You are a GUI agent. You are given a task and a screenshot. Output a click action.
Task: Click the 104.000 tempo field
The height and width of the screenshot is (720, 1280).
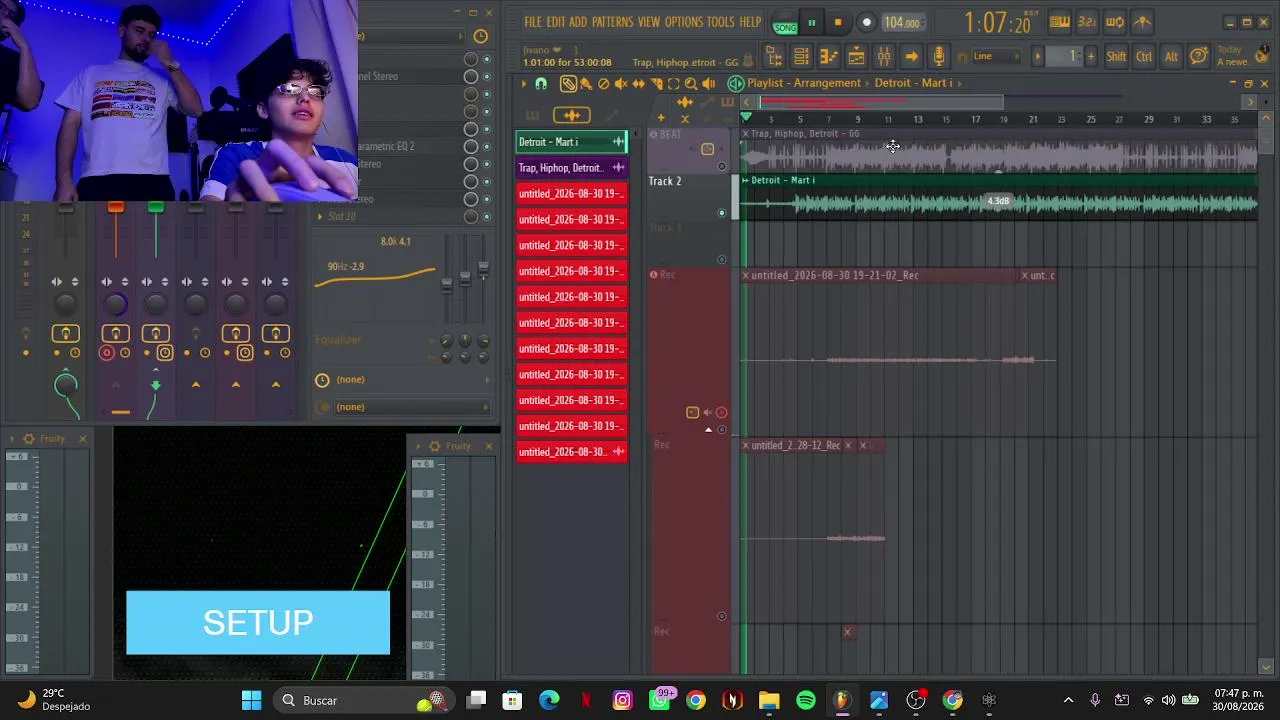(902, 22)
